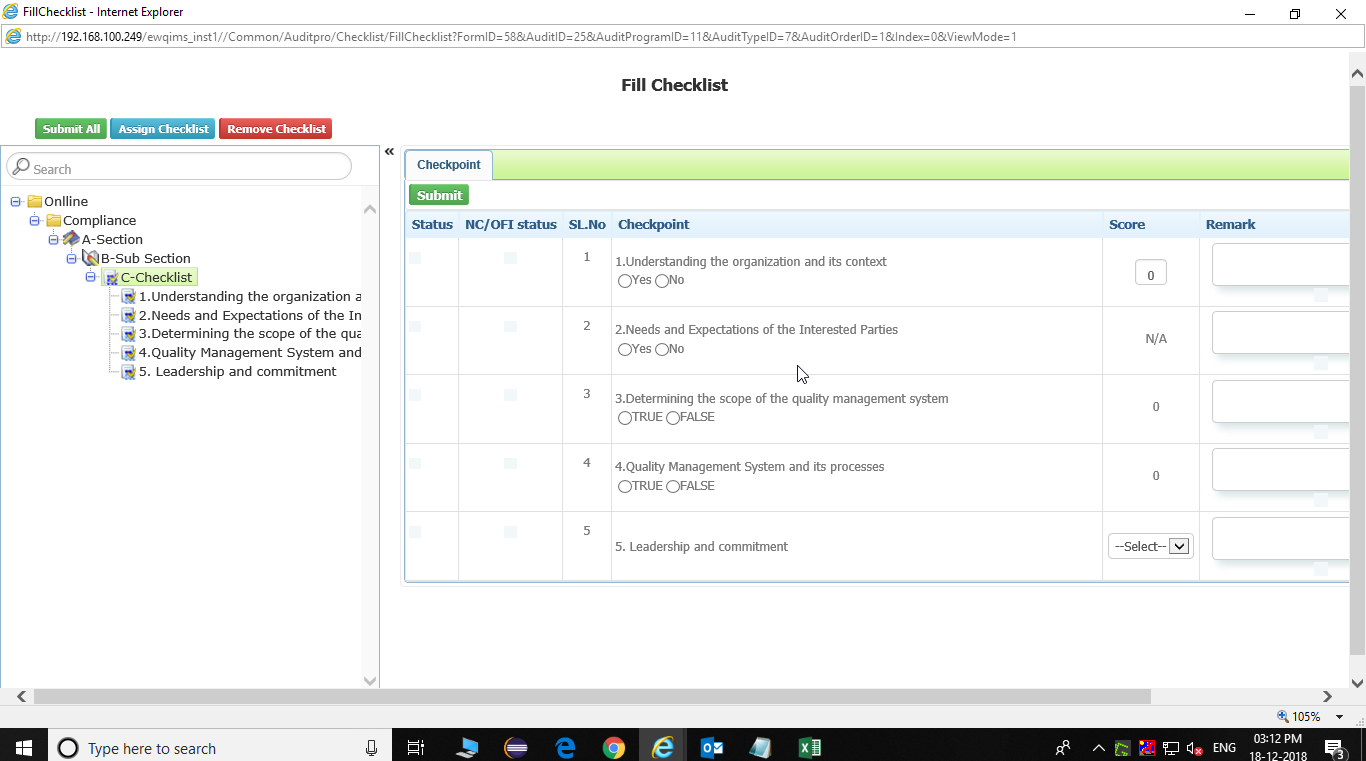The image size is (1366, 761).
Task: Click Internet Explorer taskbar icon
Action: [x=662, y=747]
